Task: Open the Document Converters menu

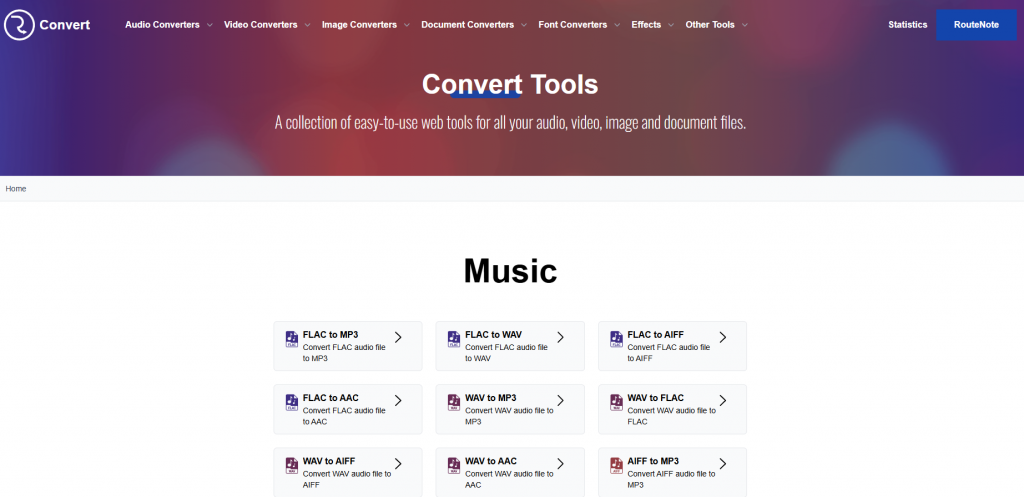Action: 473,25
